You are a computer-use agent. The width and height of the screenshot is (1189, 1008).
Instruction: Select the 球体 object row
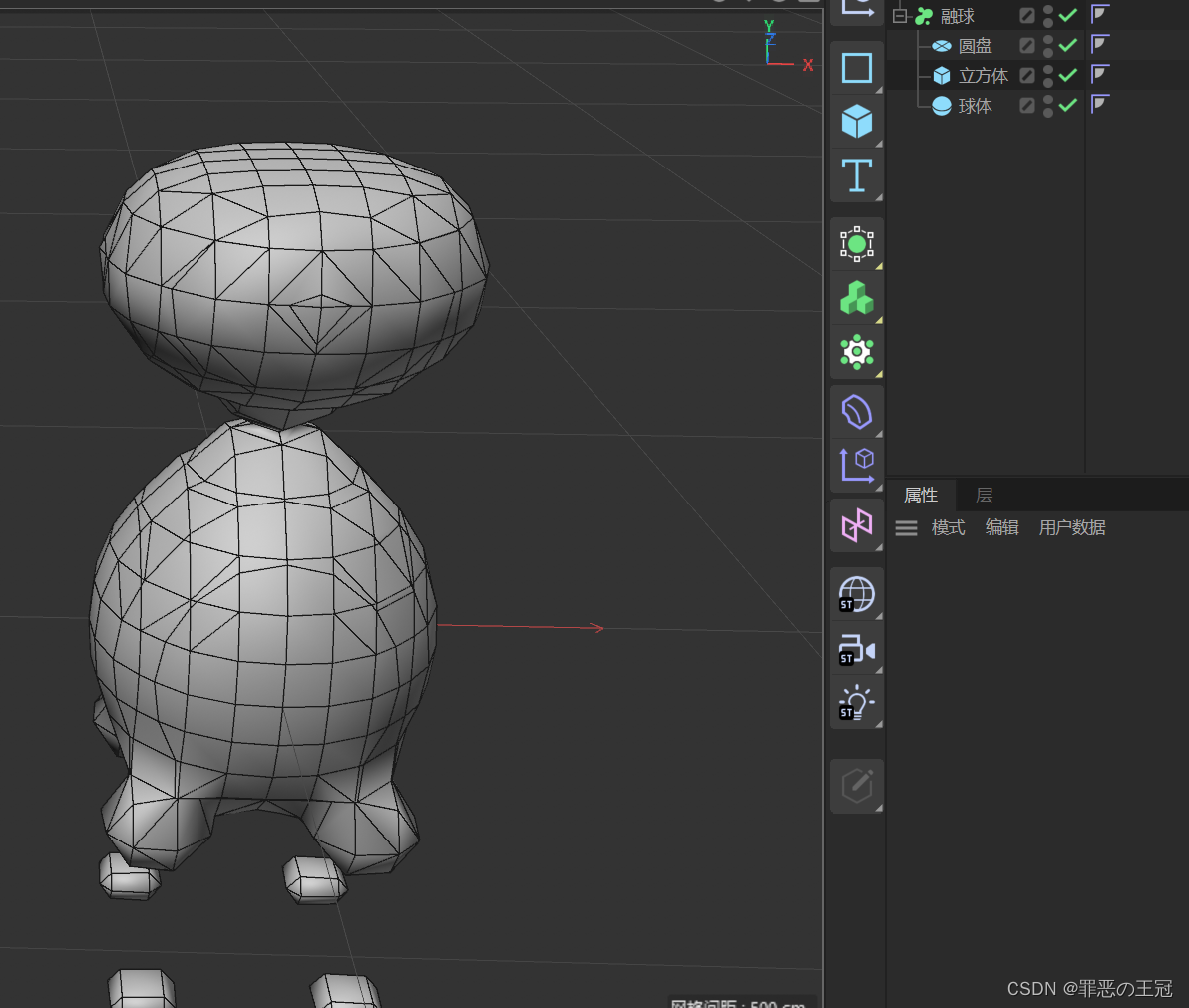pyautogui.click(x=976, y=106)
